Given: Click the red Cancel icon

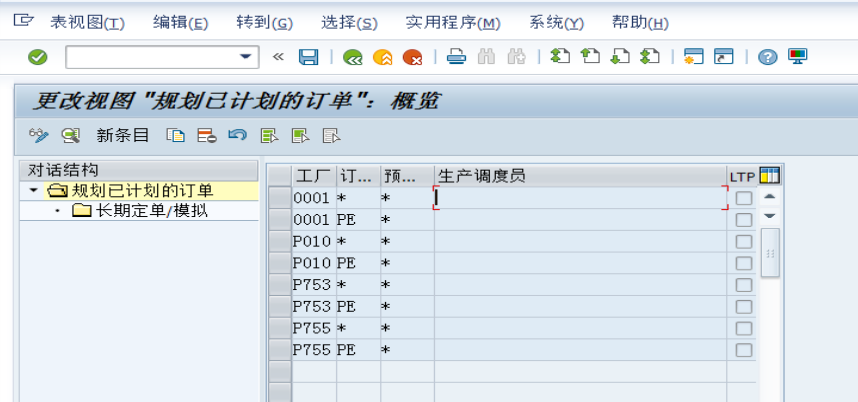Looking at the screenshot, I should click(412, 57).
